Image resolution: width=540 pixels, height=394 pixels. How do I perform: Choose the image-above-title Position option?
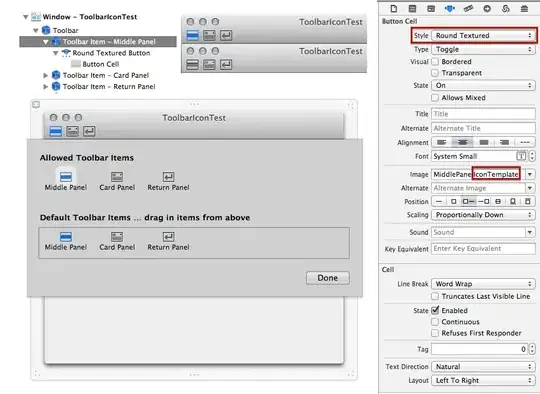click(x=528, y=201)
